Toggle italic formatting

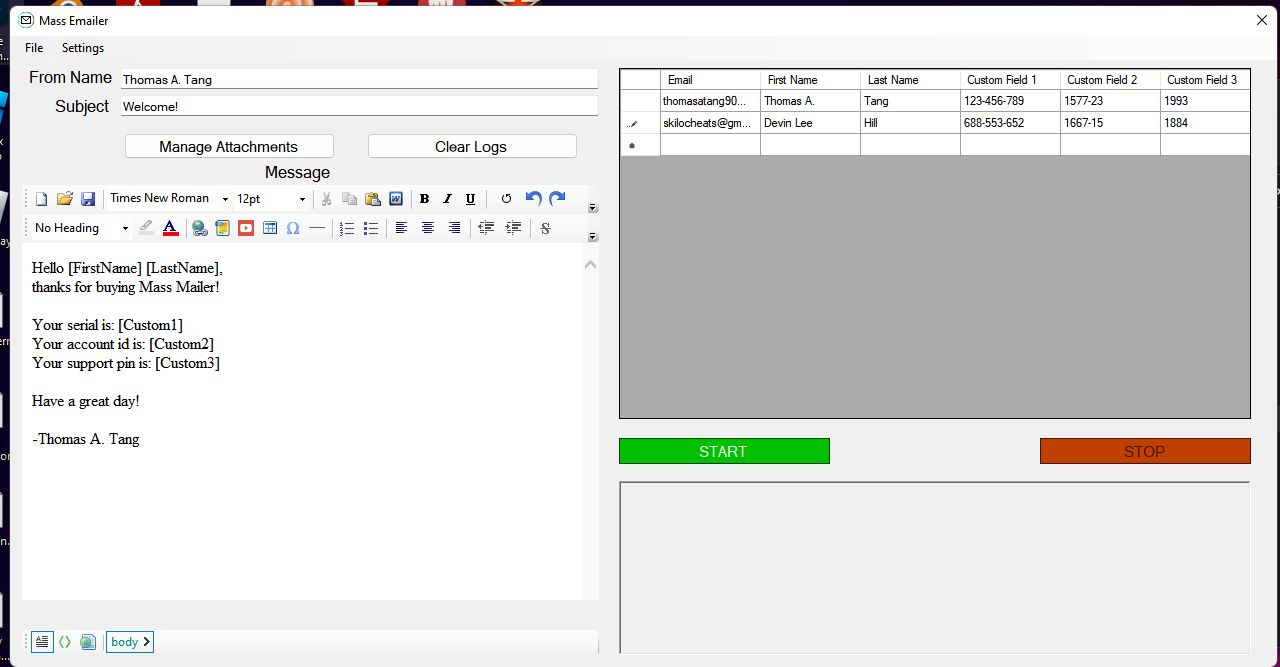point(447,199)
